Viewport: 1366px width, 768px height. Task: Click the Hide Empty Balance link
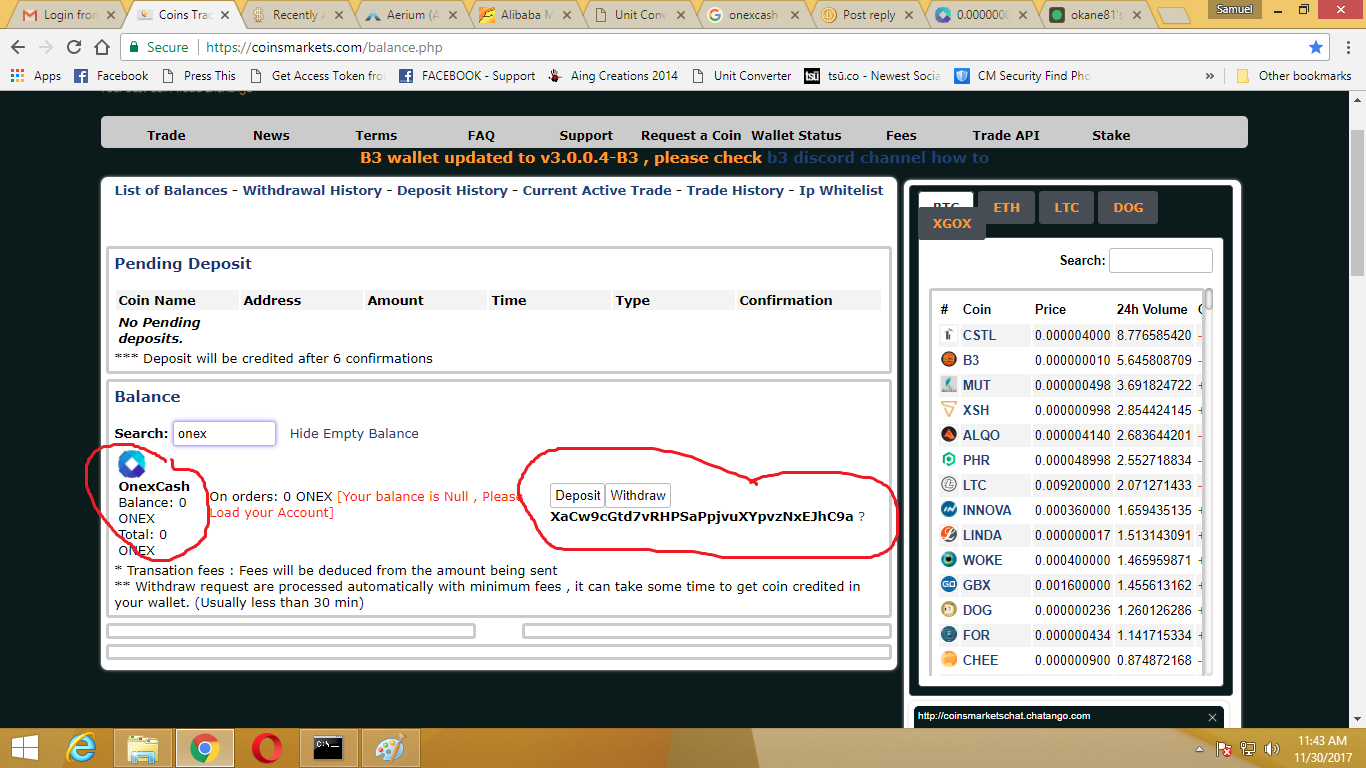[x=354, y=433]
